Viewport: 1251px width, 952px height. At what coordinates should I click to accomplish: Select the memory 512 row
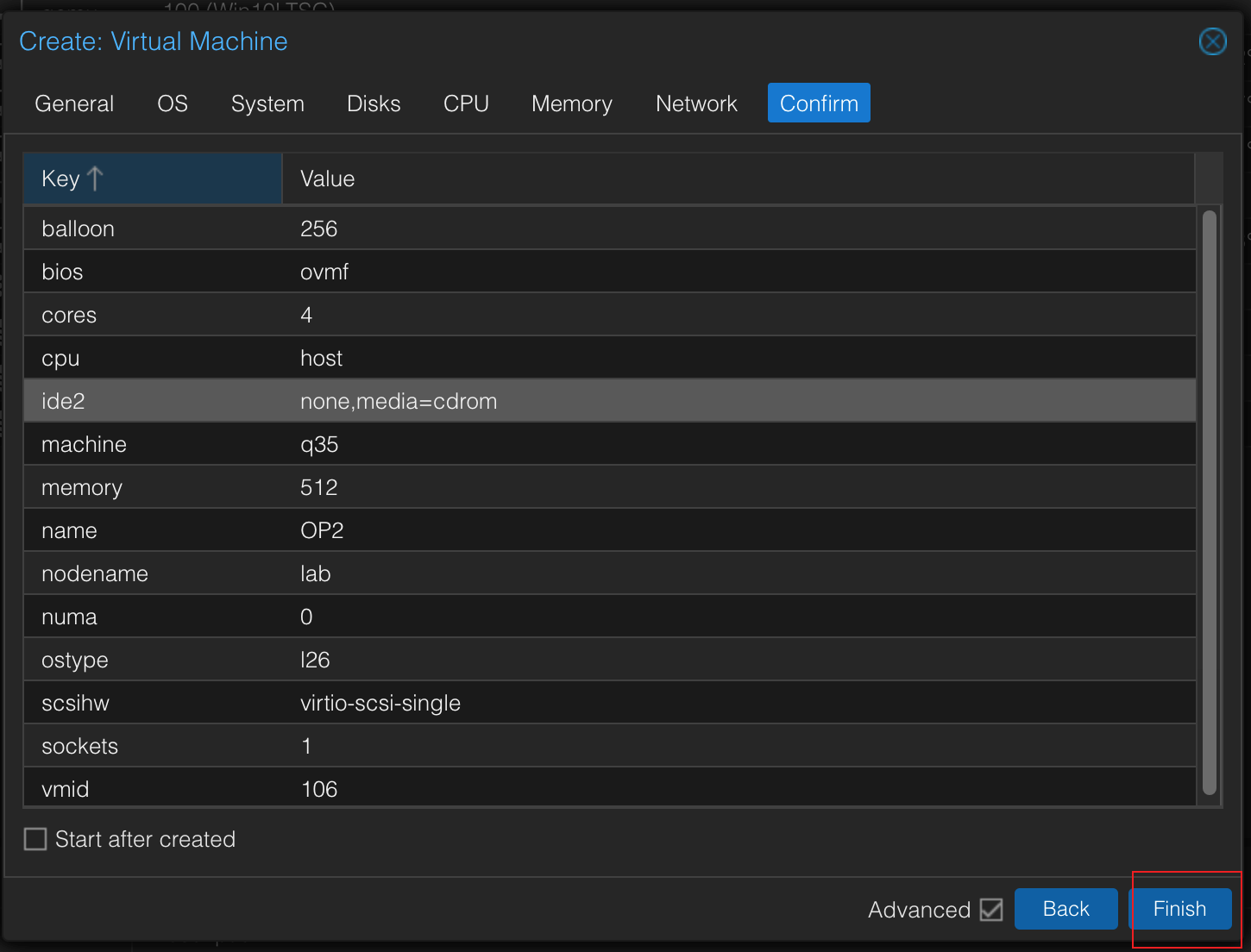pyautogui.click(x=610, y=487)
